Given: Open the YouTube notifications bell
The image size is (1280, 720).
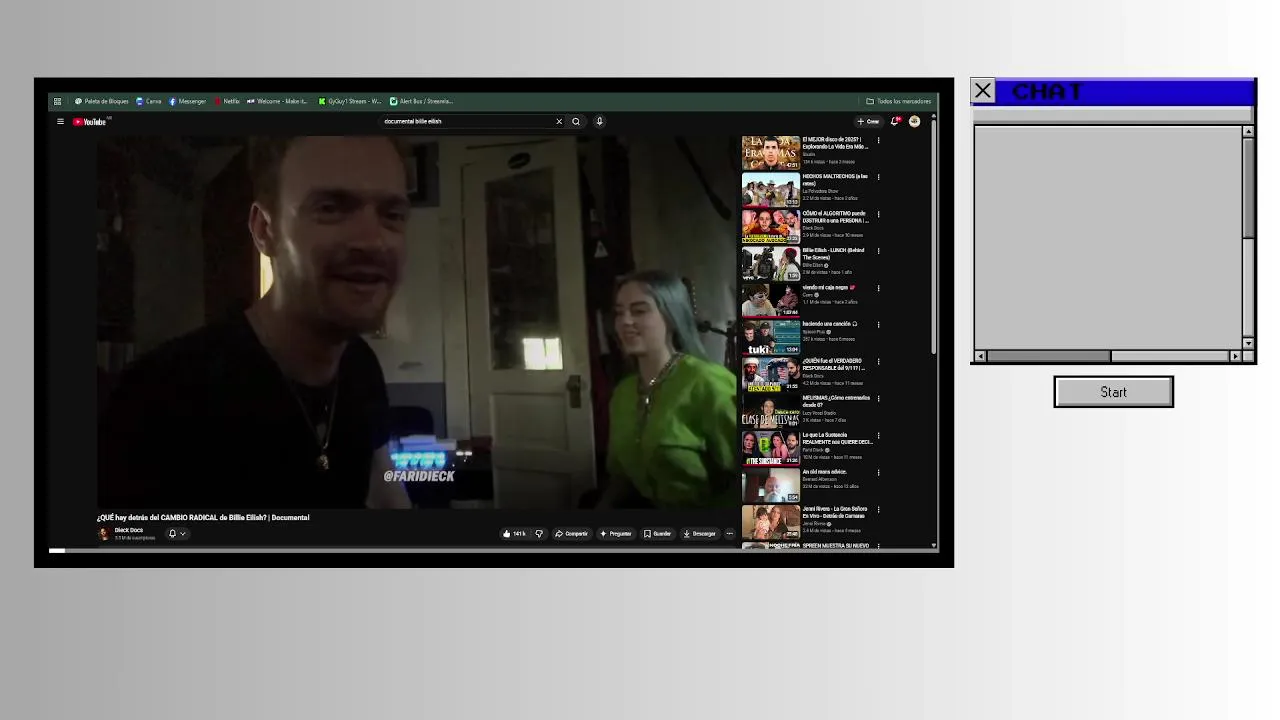Looking at the screenshot, I should click(x=895, y=122).
